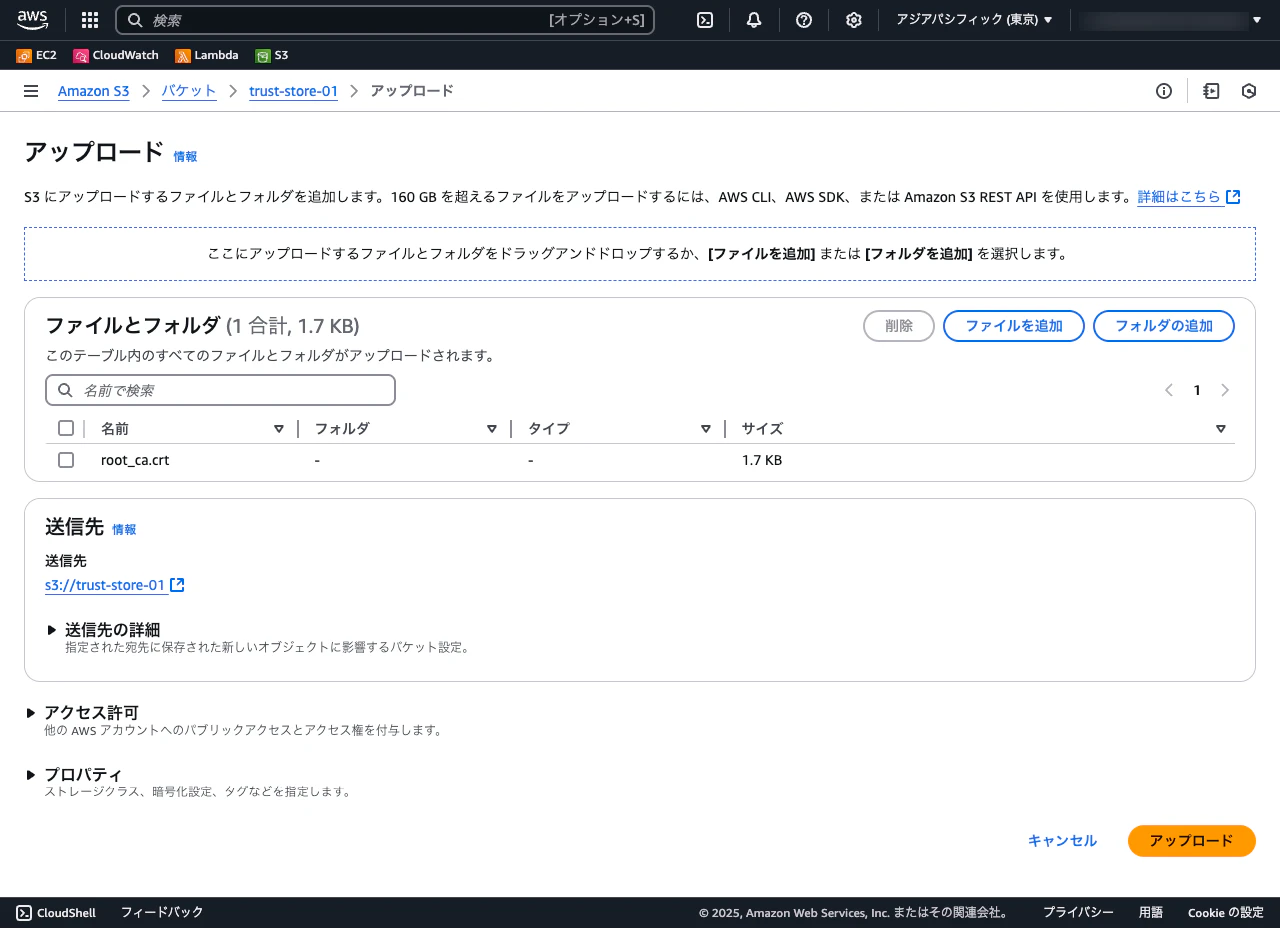Go to Amazon S3 breadcrumb

[93, 91]
